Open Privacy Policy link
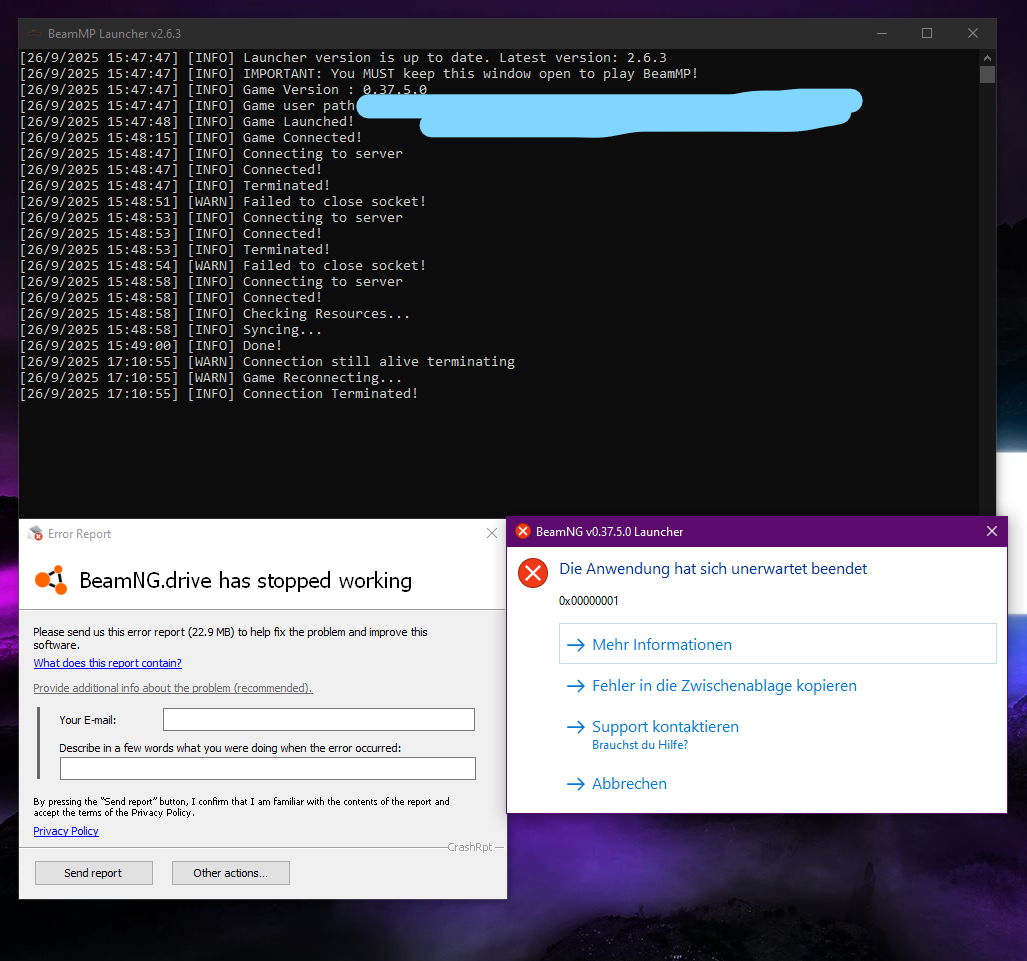 pos(65,831)
